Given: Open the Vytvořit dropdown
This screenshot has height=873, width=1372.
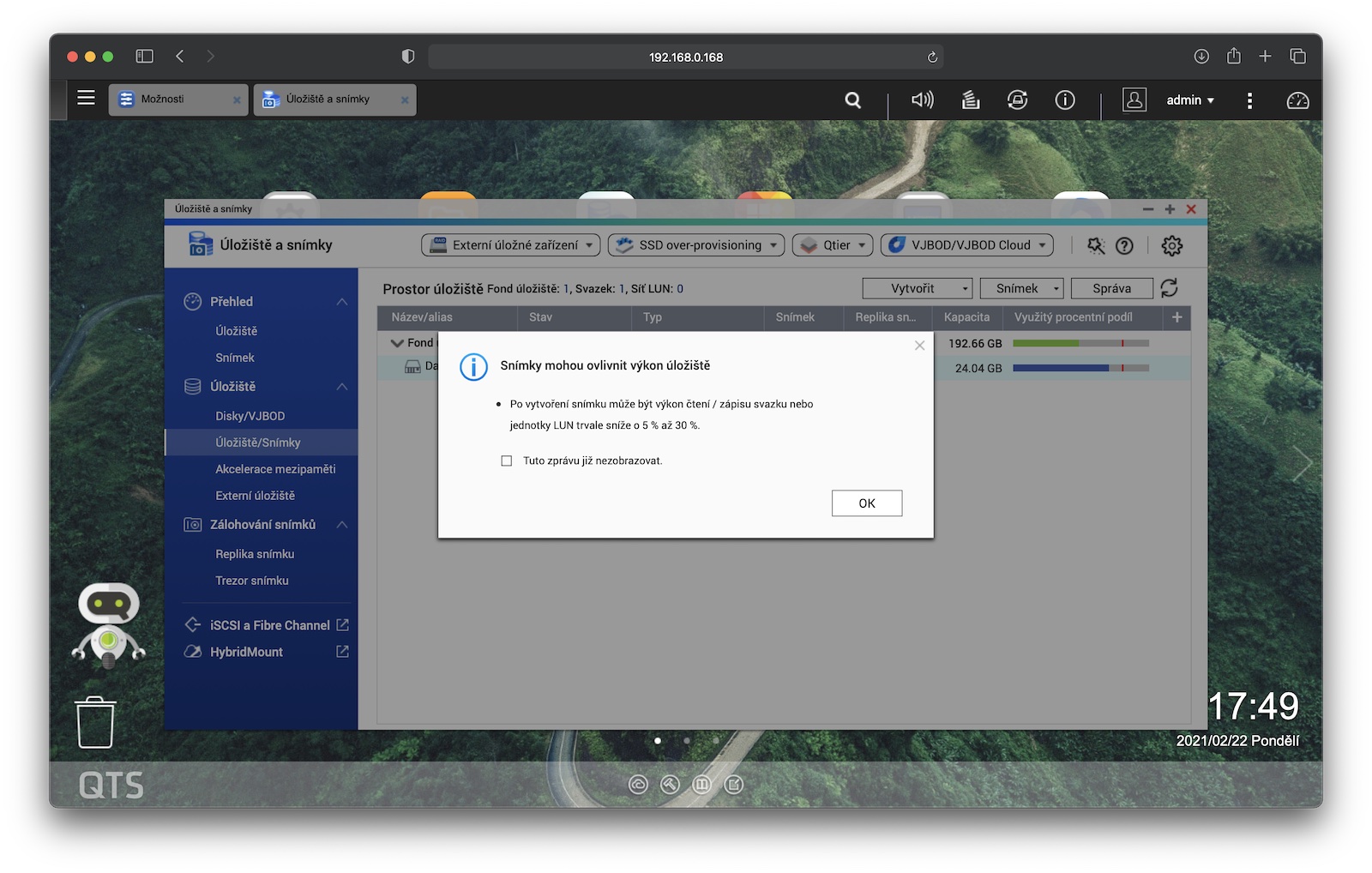Looking at the screenshot, I should point(918,289).
